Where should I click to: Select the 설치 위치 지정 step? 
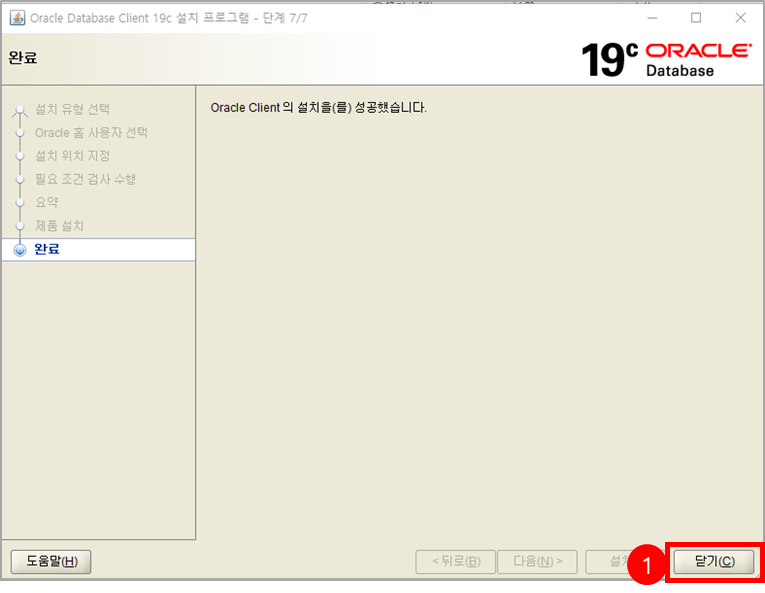click(72, 156)
